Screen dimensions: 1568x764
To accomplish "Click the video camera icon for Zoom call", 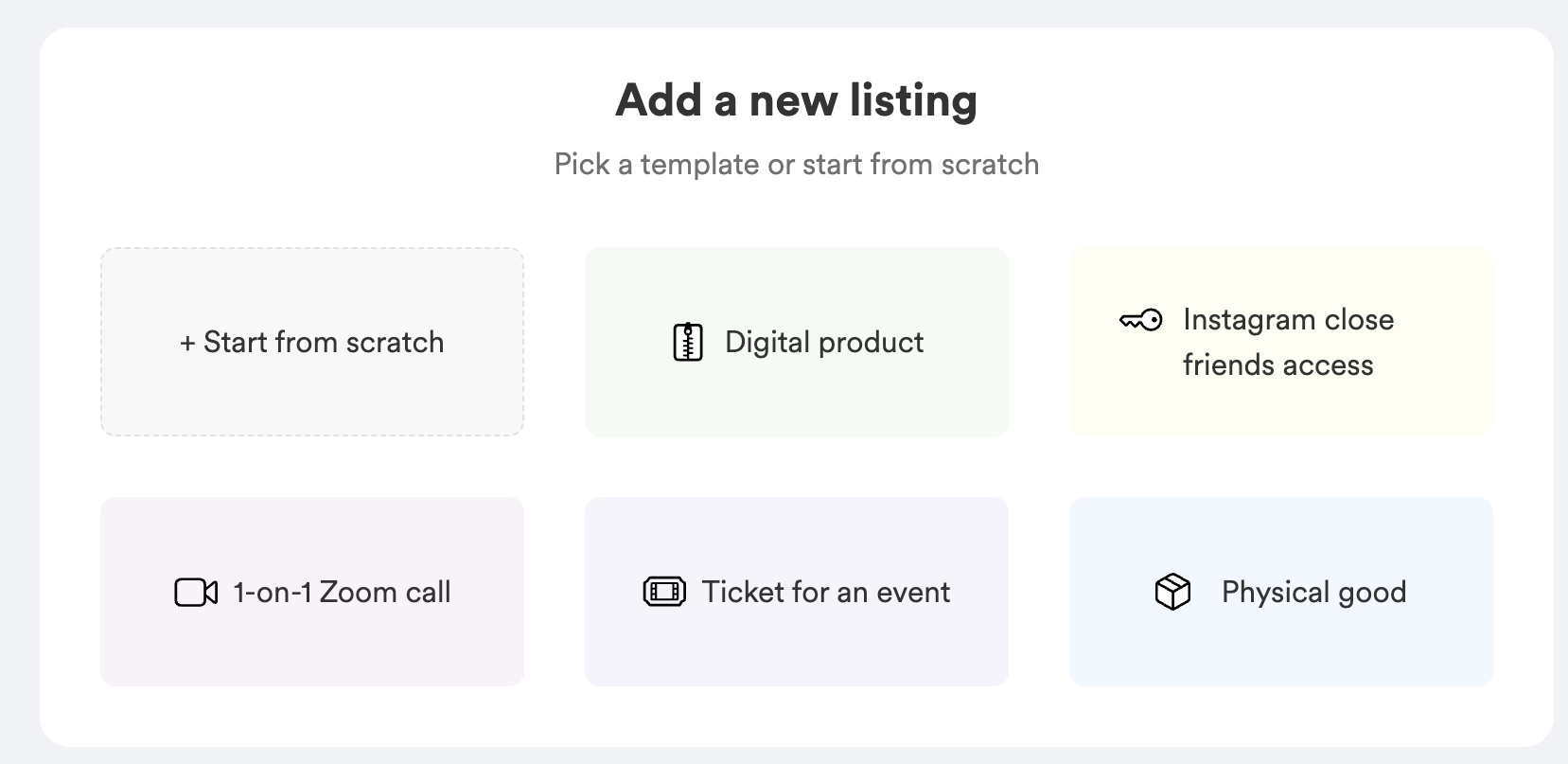I will 196,593.
